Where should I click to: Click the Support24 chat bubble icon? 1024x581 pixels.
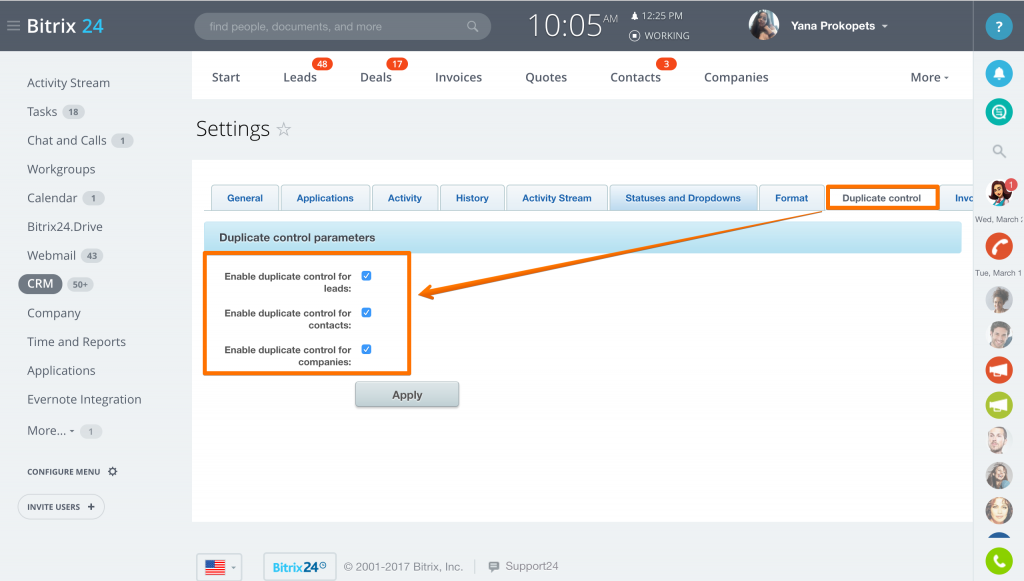pyautogui.click(x=494, y=567)
